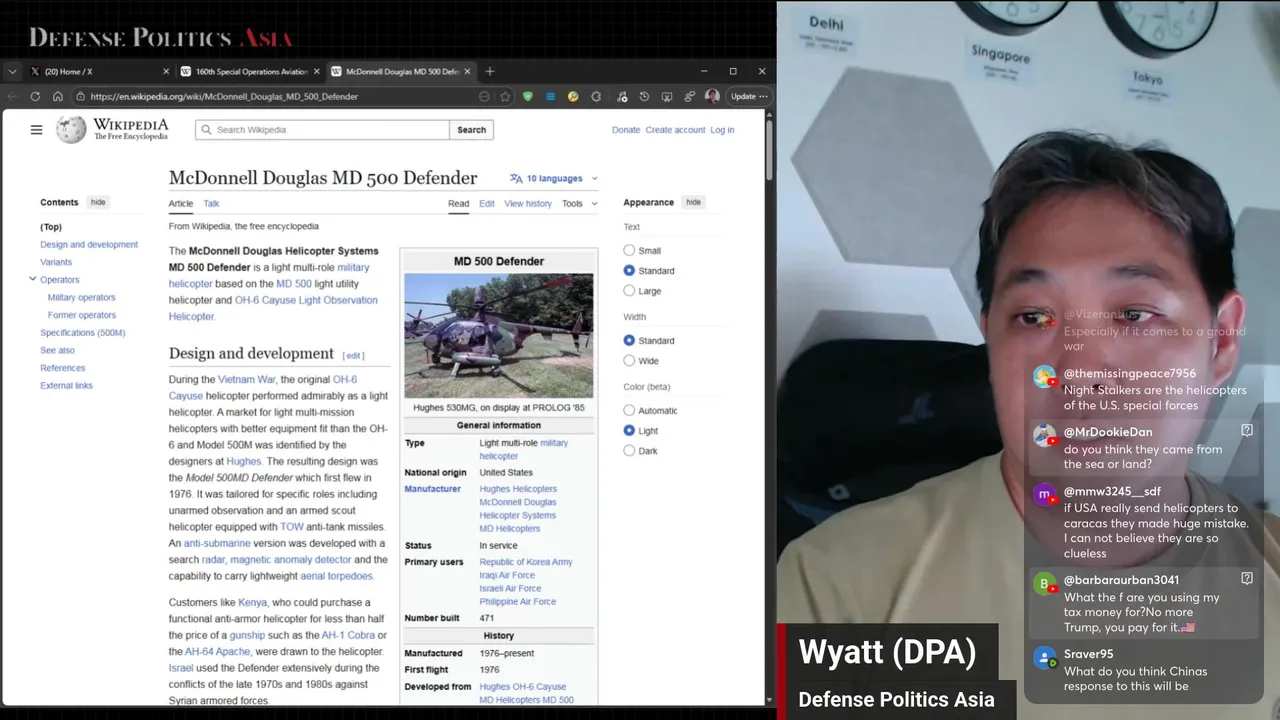Open the Talk tab of the article
The width and height of the screenshot is (1280, 720).
click(211, 203)
